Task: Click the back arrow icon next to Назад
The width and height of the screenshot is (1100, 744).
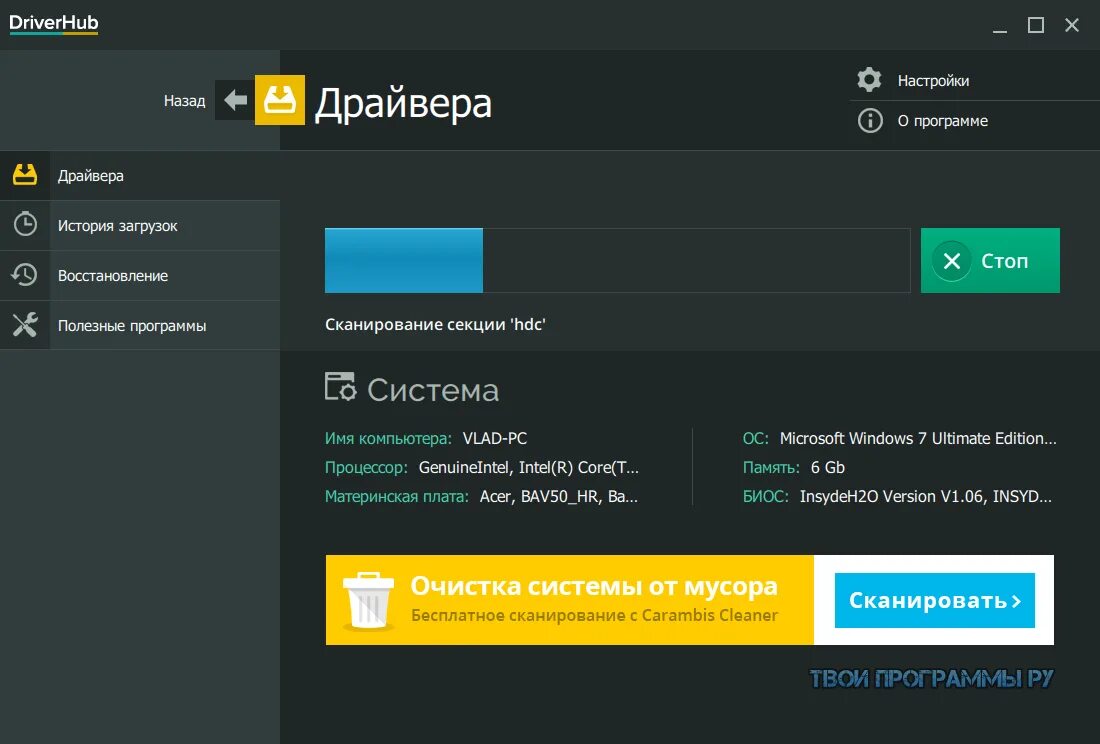Action: [235, 100]
